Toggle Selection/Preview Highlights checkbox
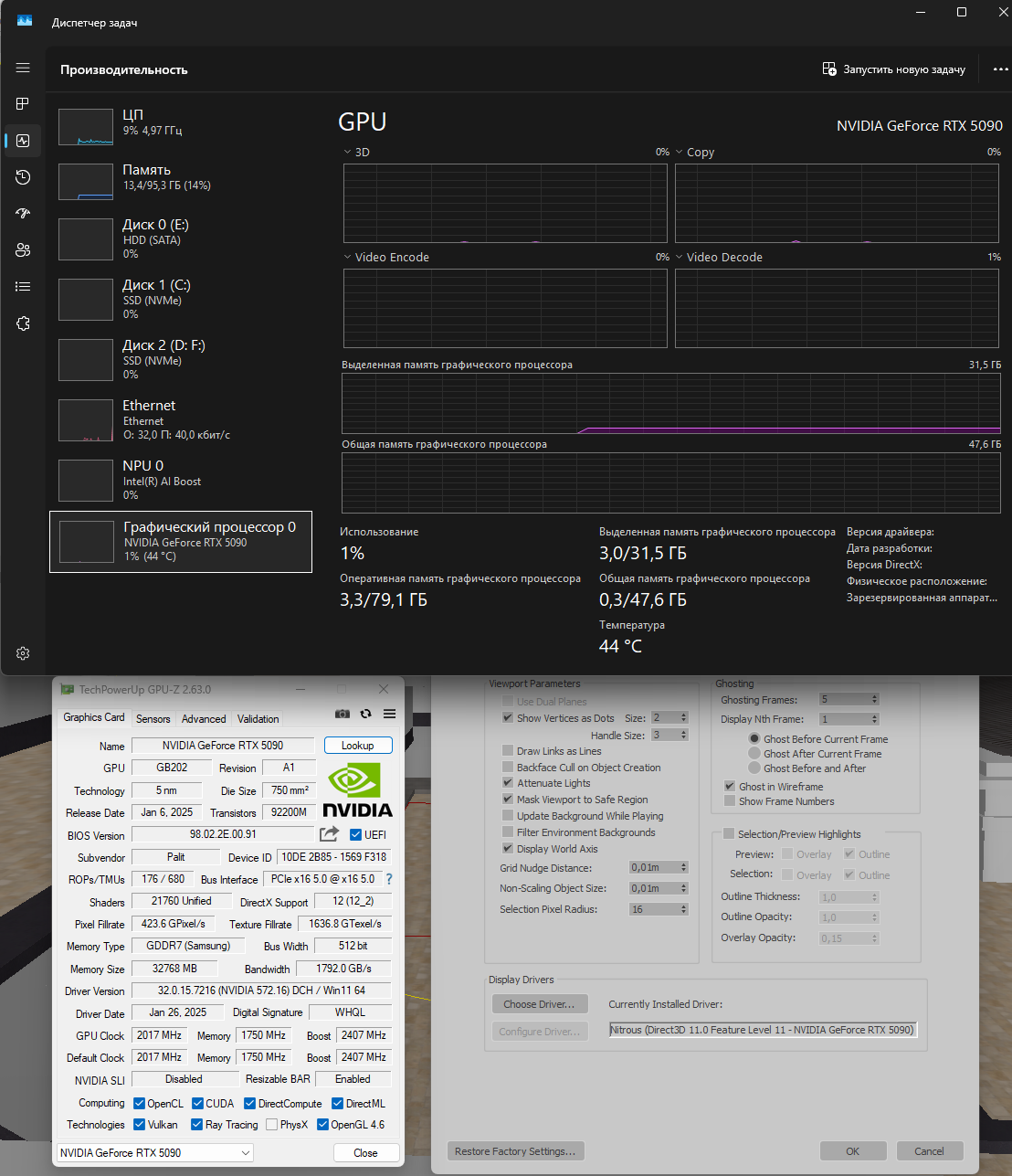Viewport: 1012px width, 1176px height. tap(729, 833)
